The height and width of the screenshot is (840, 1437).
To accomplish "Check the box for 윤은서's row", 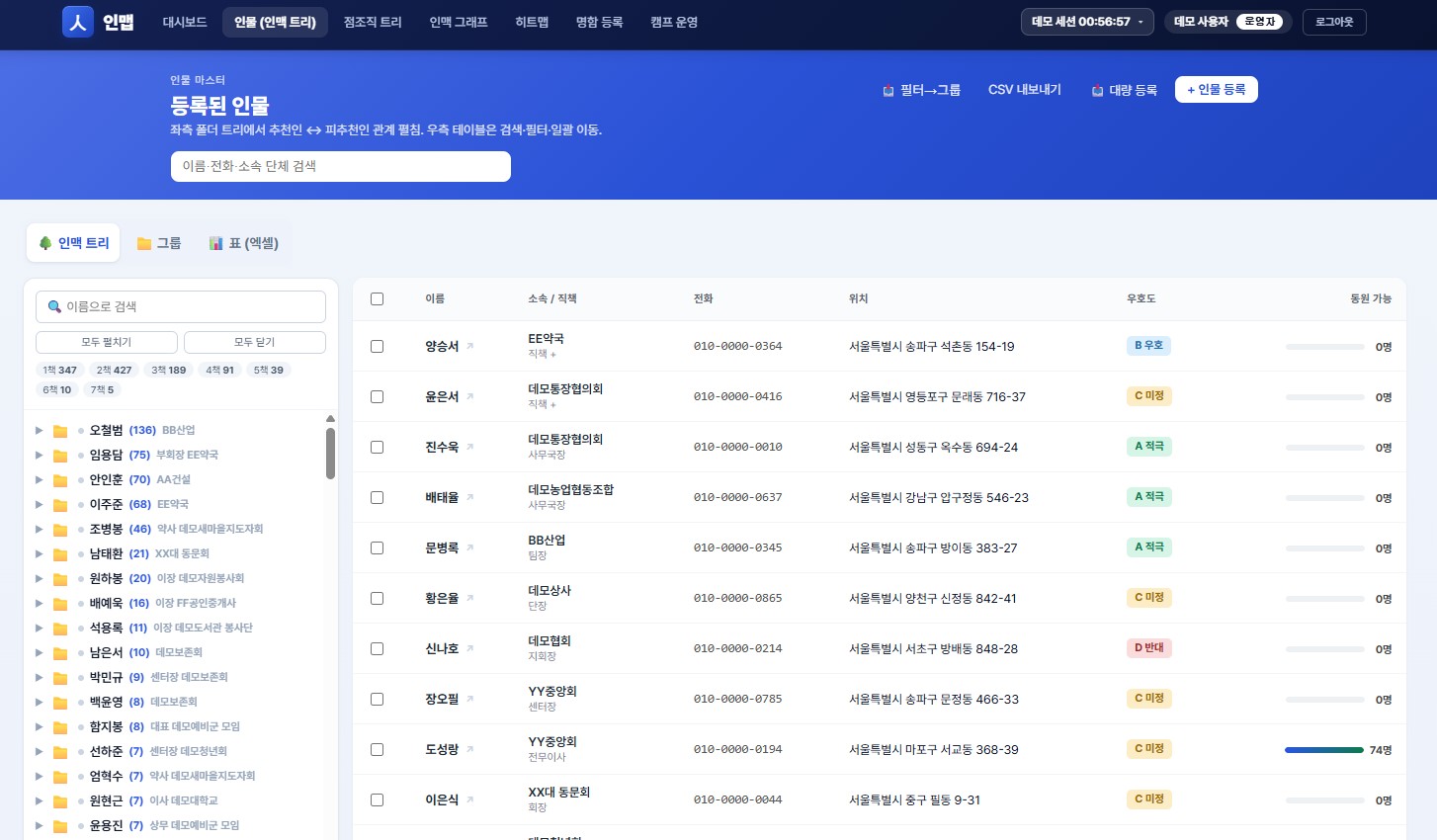I will (377, 396).
